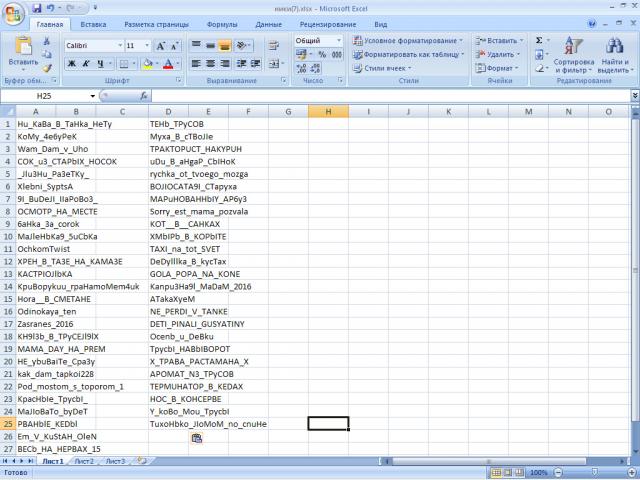The height and width of the screenshot is (480, 640).
Task: Click the fill color paint bucket swatch
Action: pos(147,64)
